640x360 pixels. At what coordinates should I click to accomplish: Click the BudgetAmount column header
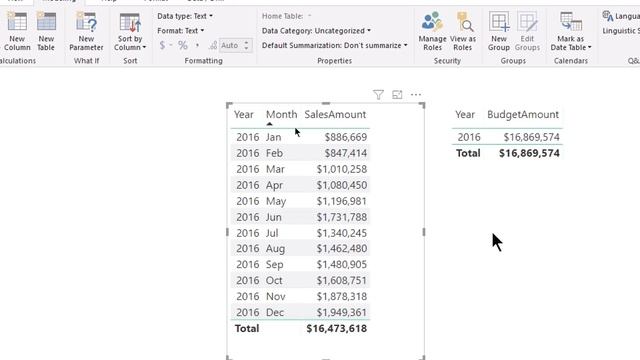[523, 115]
